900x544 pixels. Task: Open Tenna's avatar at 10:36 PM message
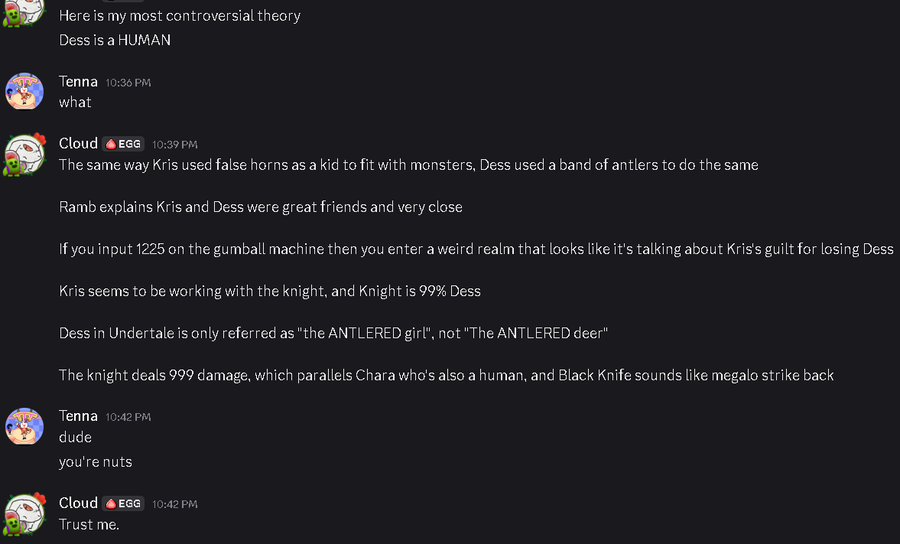(x=24, y=91)
